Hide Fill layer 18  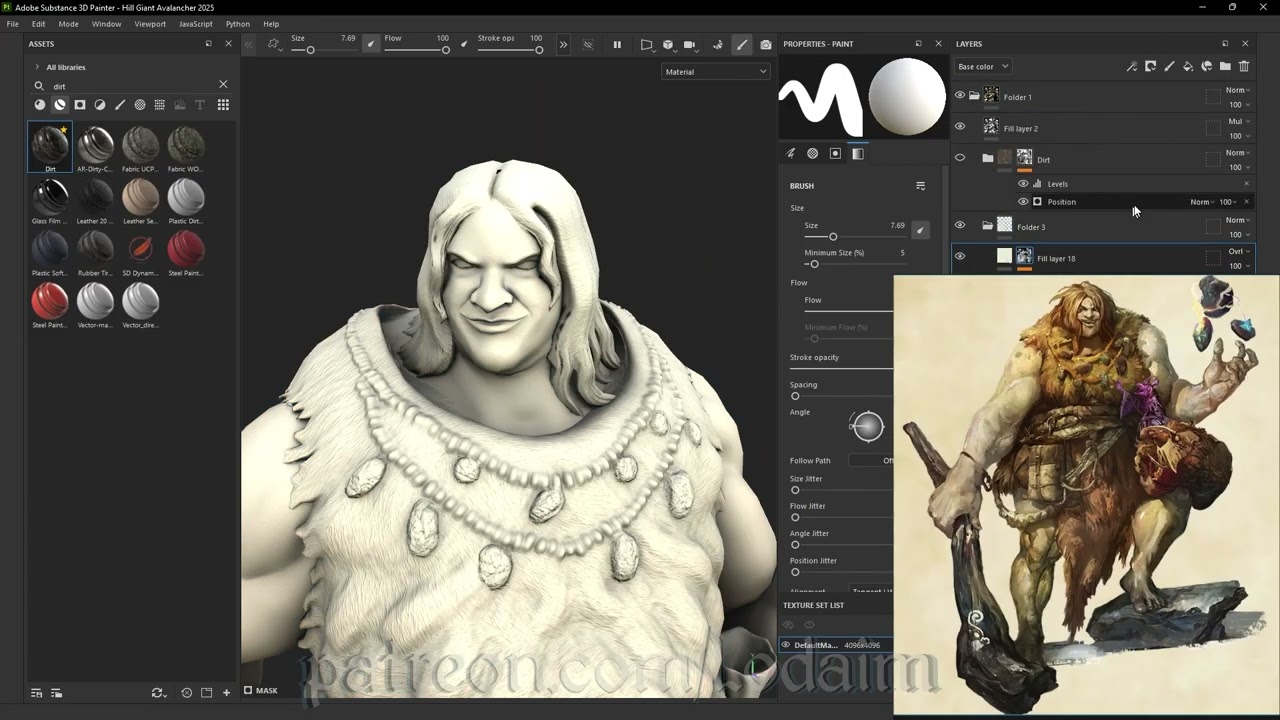(x=960, y=257)
